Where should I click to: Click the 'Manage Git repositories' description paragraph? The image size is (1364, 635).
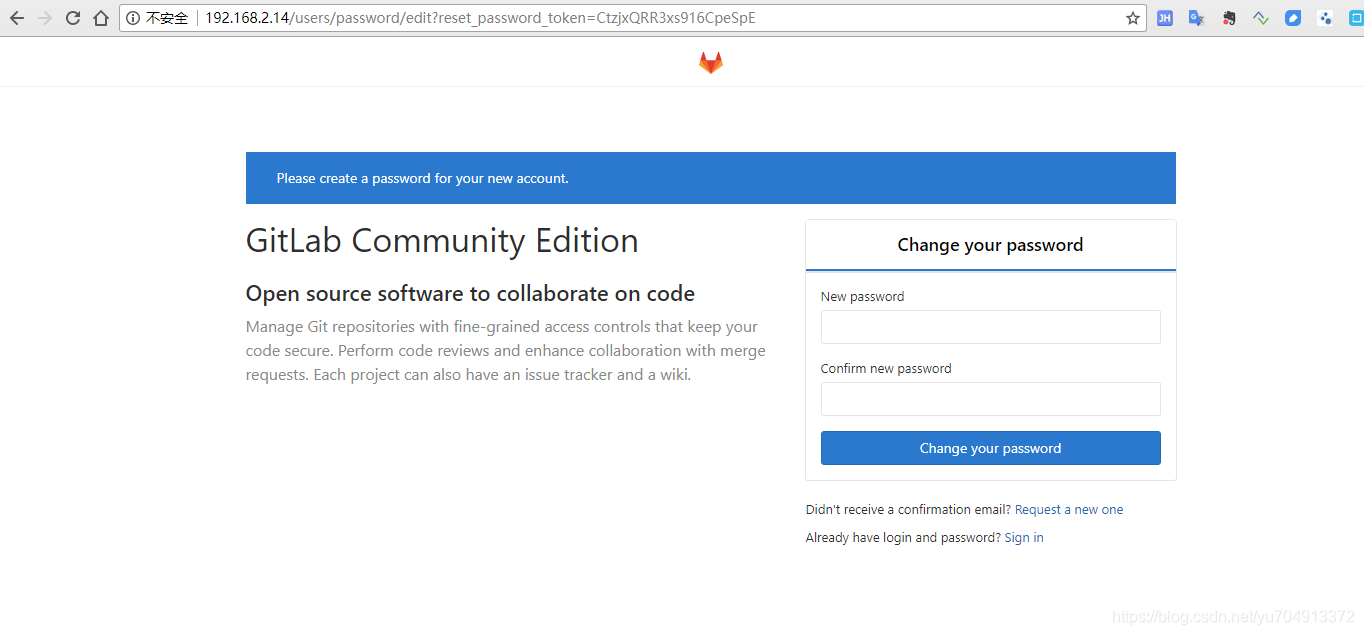[506, 351]
